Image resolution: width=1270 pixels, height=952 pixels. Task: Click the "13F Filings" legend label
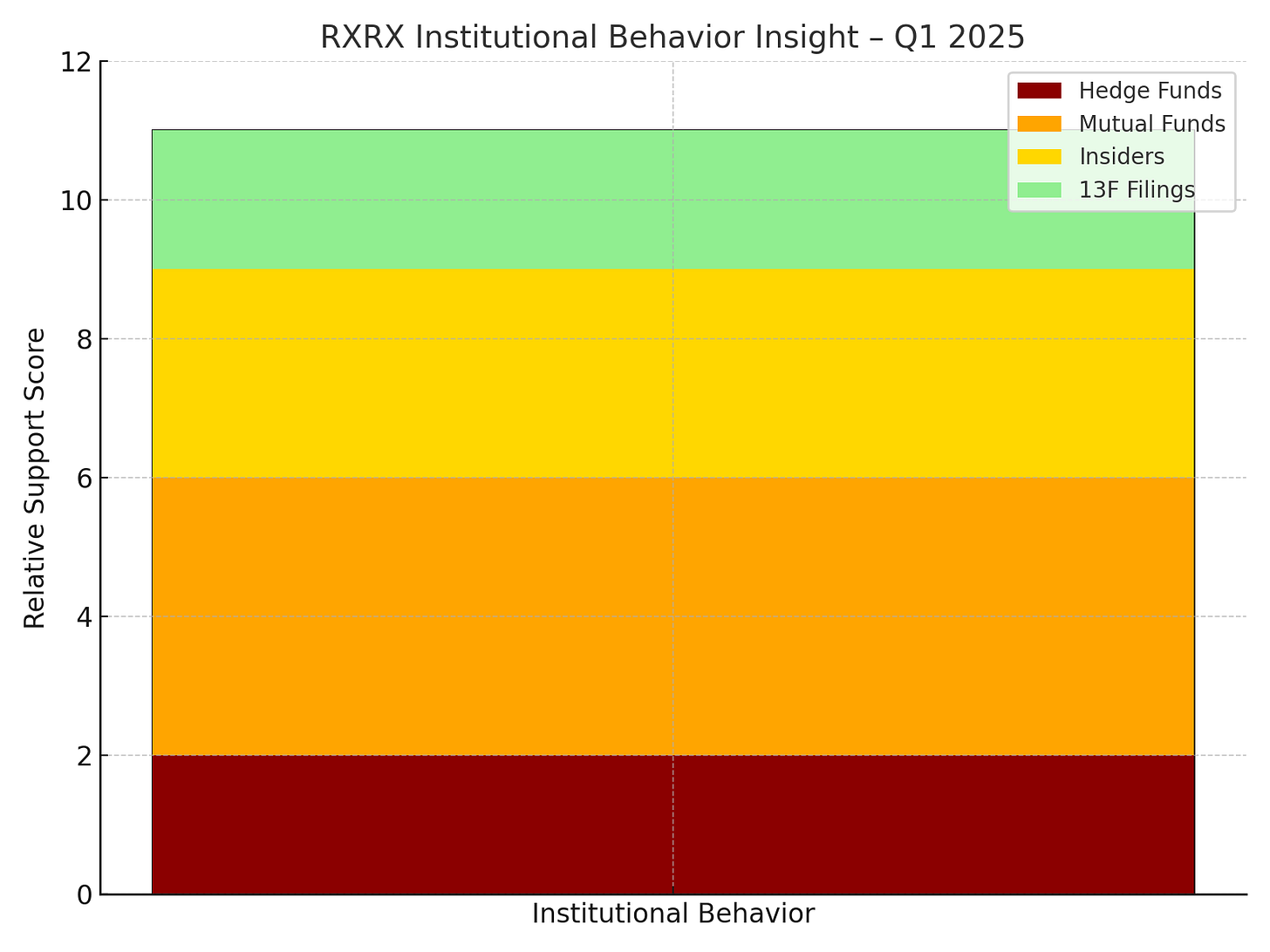[1137, 190]
